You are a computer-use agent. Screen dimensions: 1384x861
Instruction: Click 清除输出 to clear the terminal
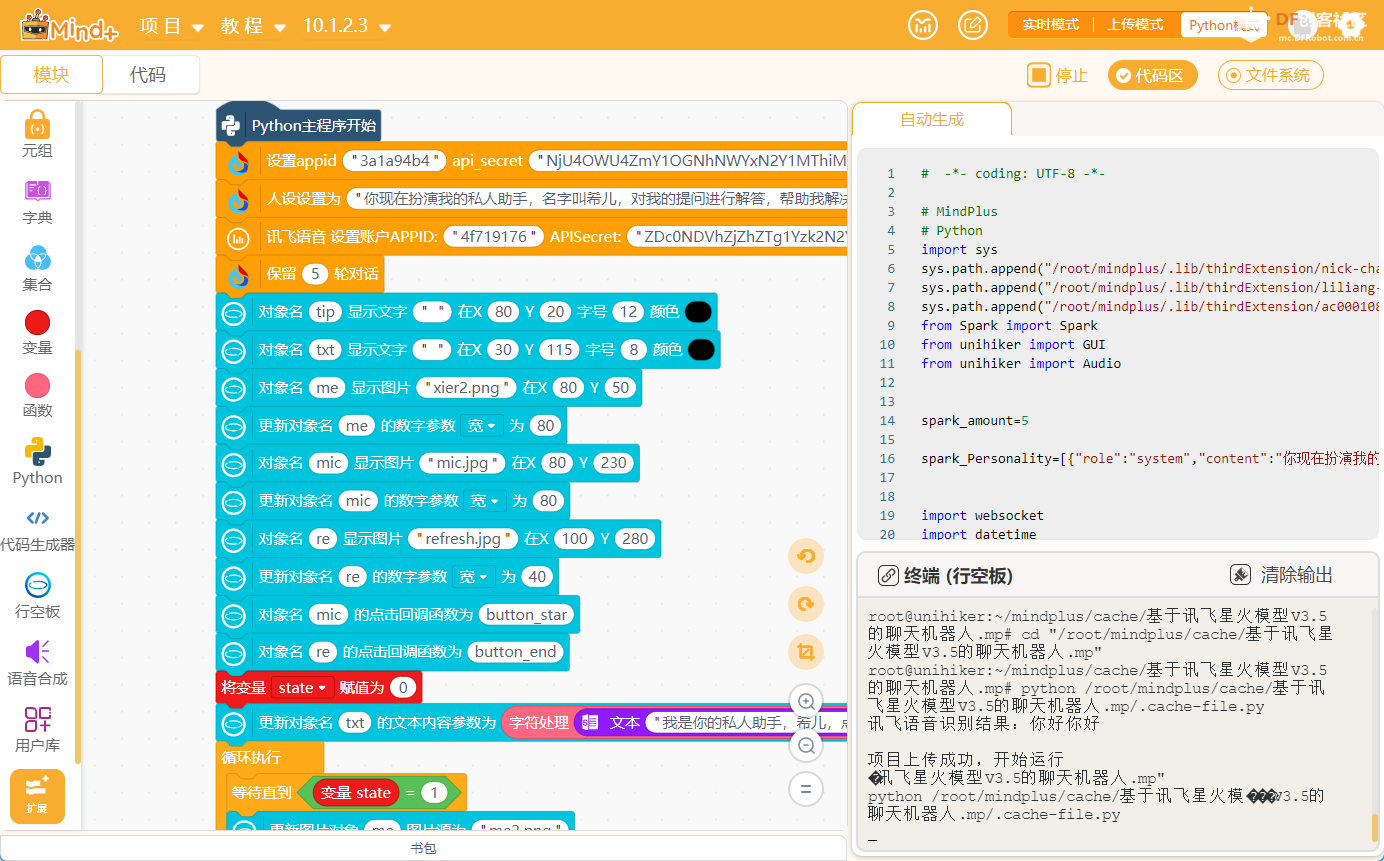point(1282,575)
